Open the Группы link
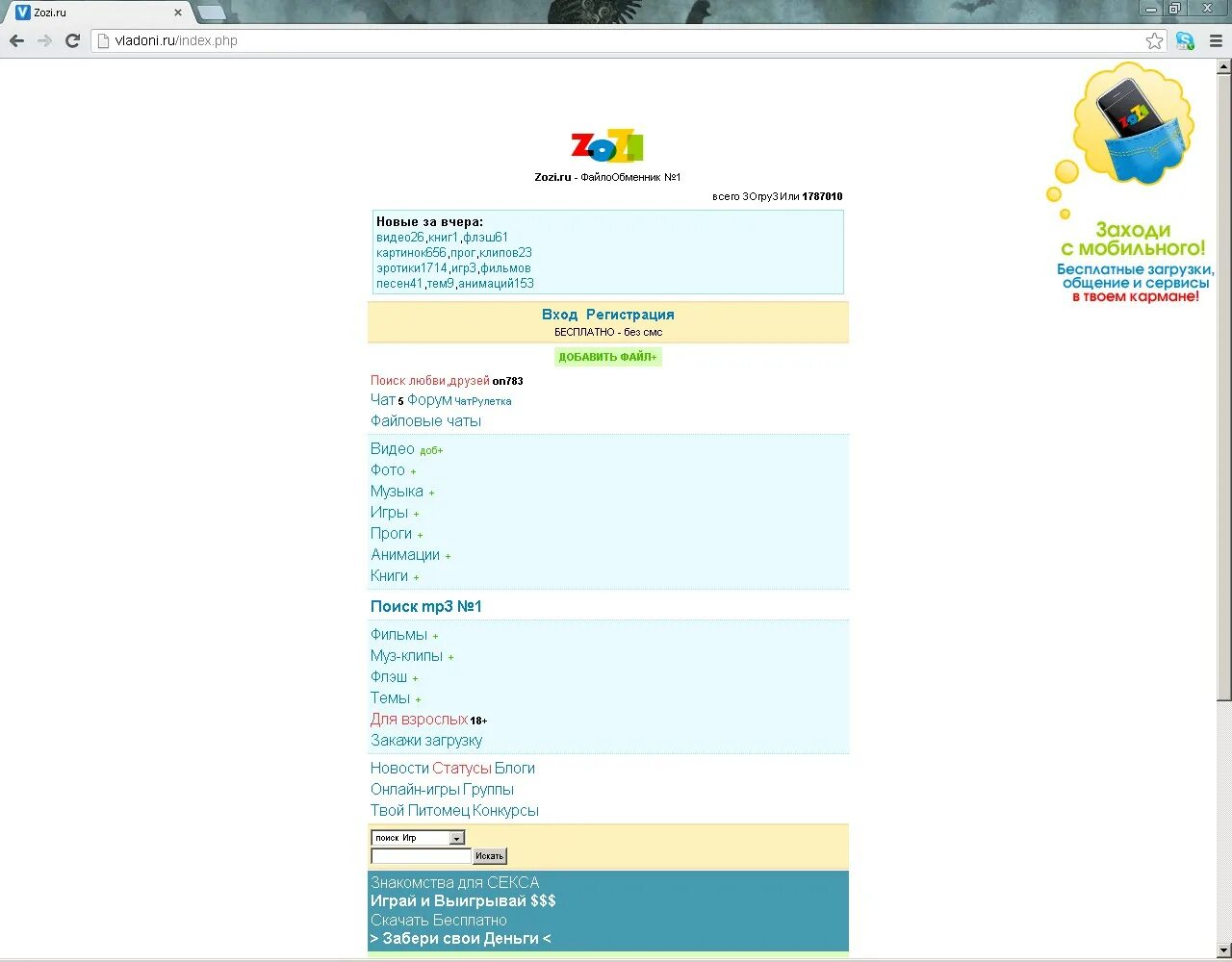The height and width of the screenshot is (962, 1232). coord(488,789)
